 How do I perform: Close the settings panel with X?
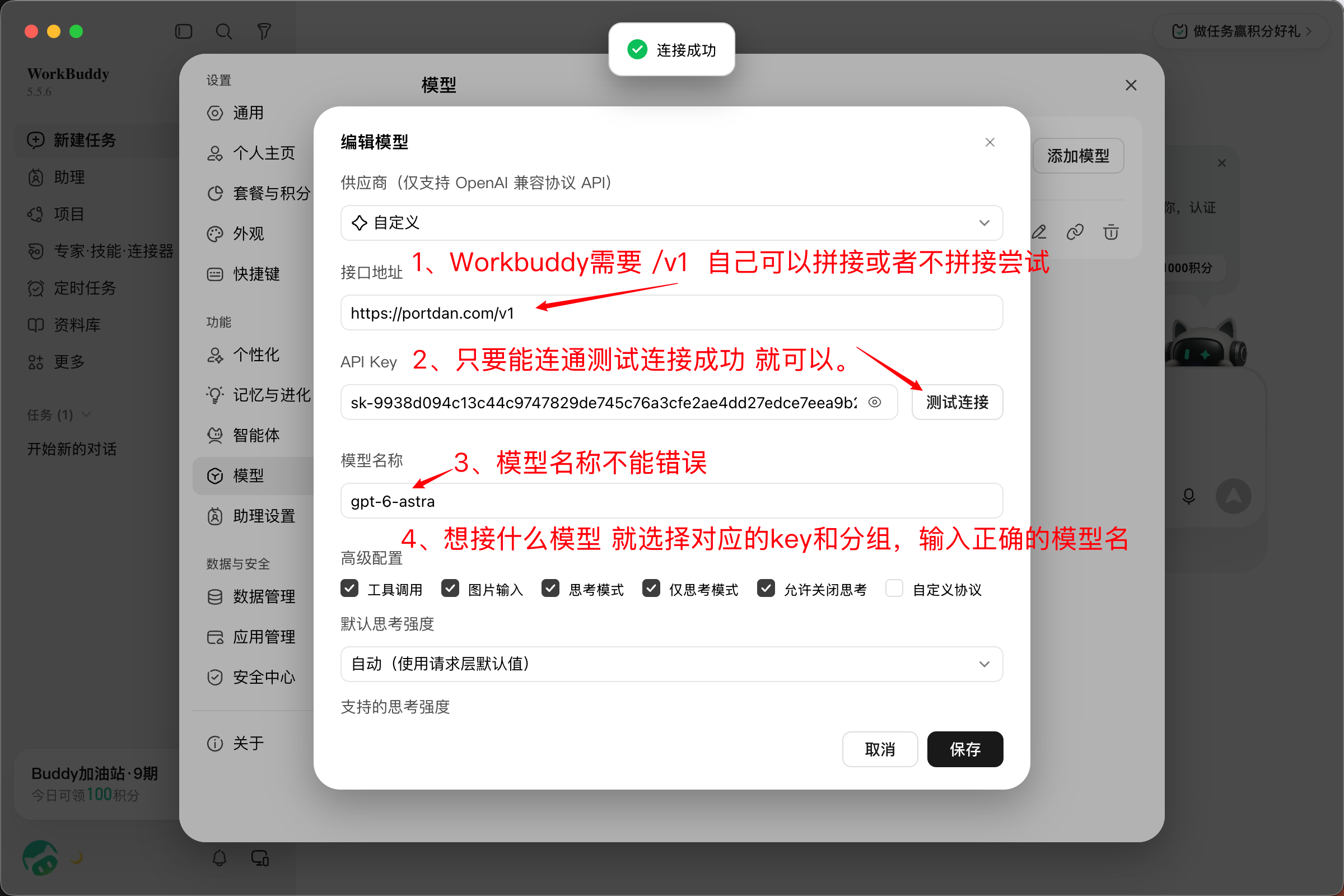coord(1131,85)
